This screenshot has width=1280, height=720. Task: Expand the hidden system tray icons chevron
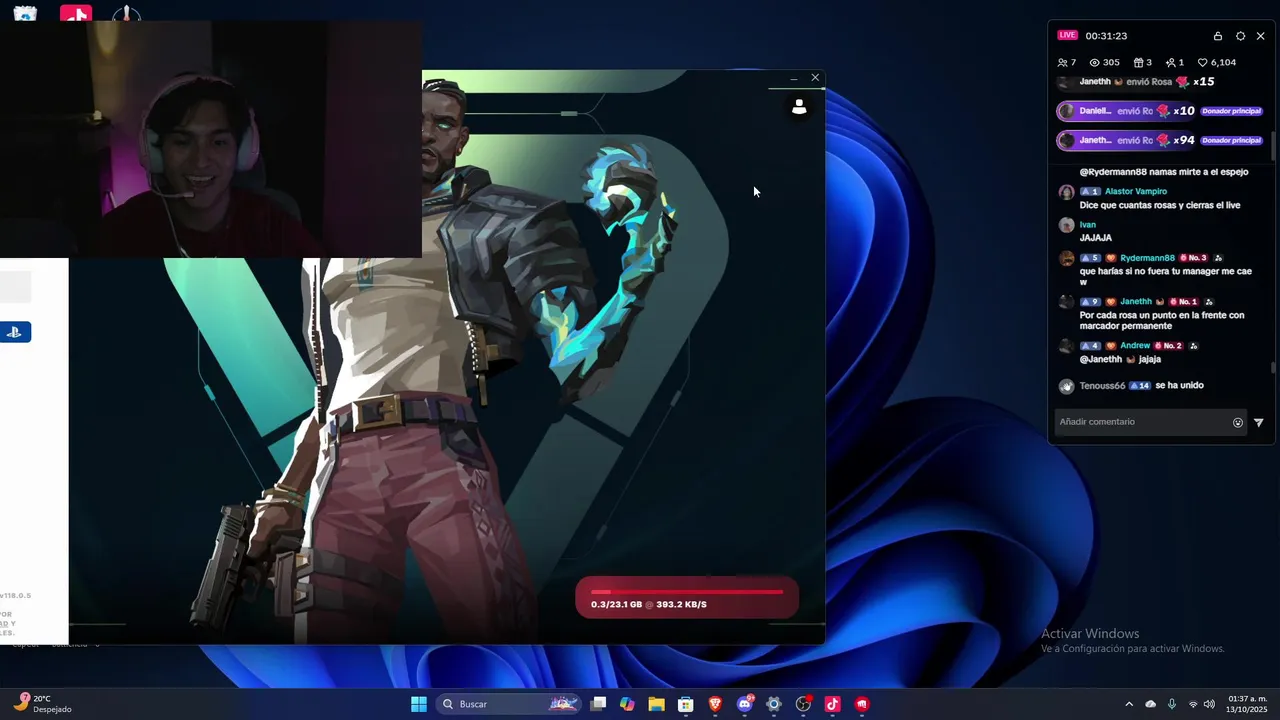click(x=1129, y=704)
